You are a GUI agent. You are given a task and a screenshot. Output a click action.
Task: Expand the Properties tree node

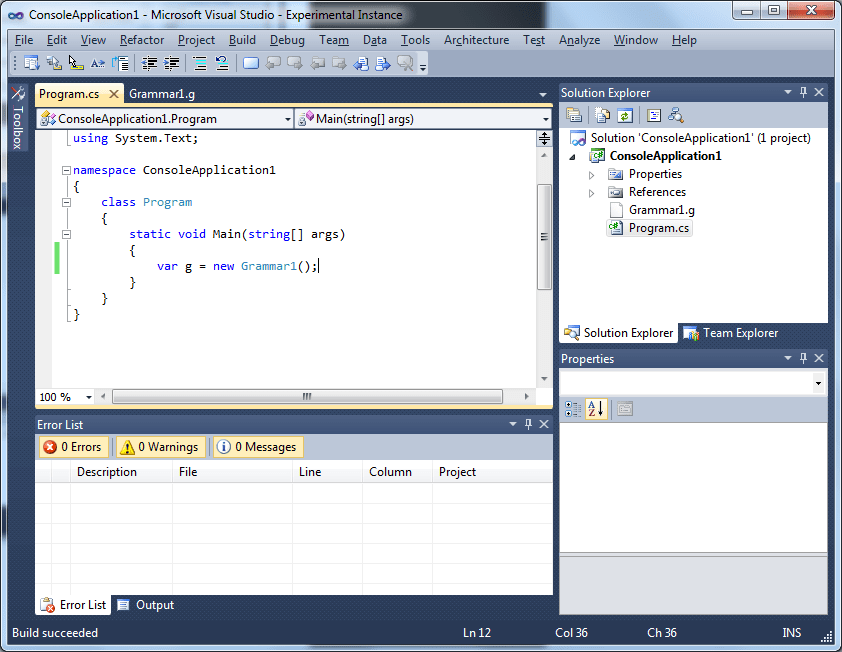(591, 175)
